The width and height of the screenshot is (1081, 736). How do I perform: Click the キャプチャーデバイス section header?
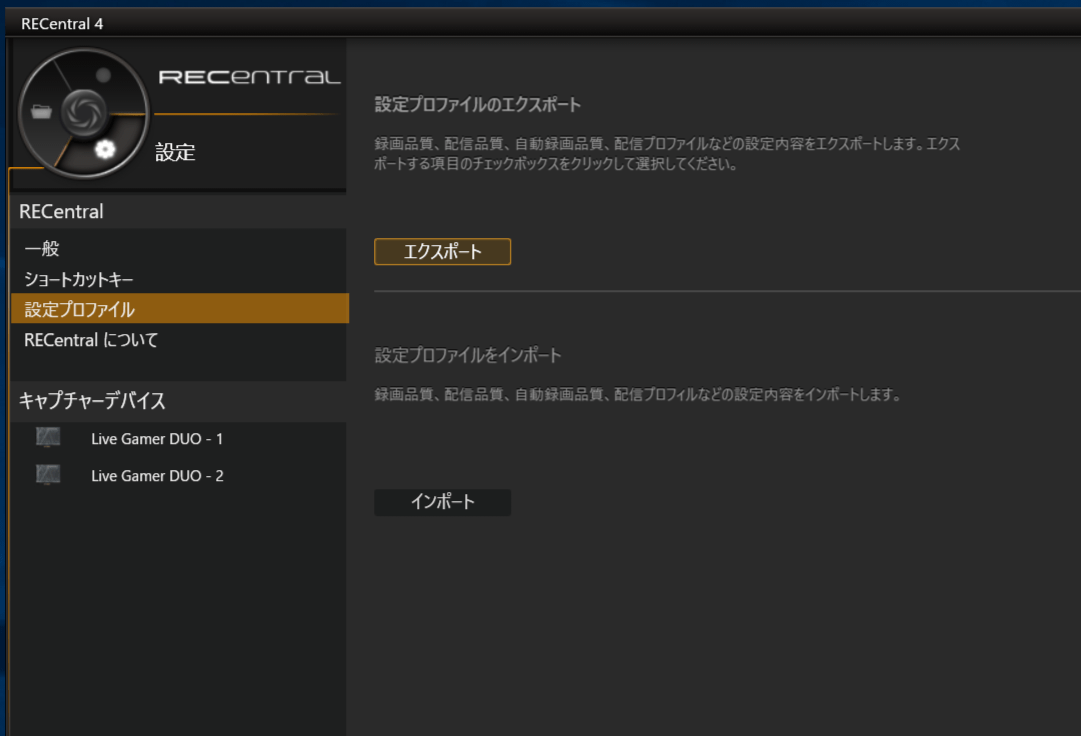coord(180,400)
